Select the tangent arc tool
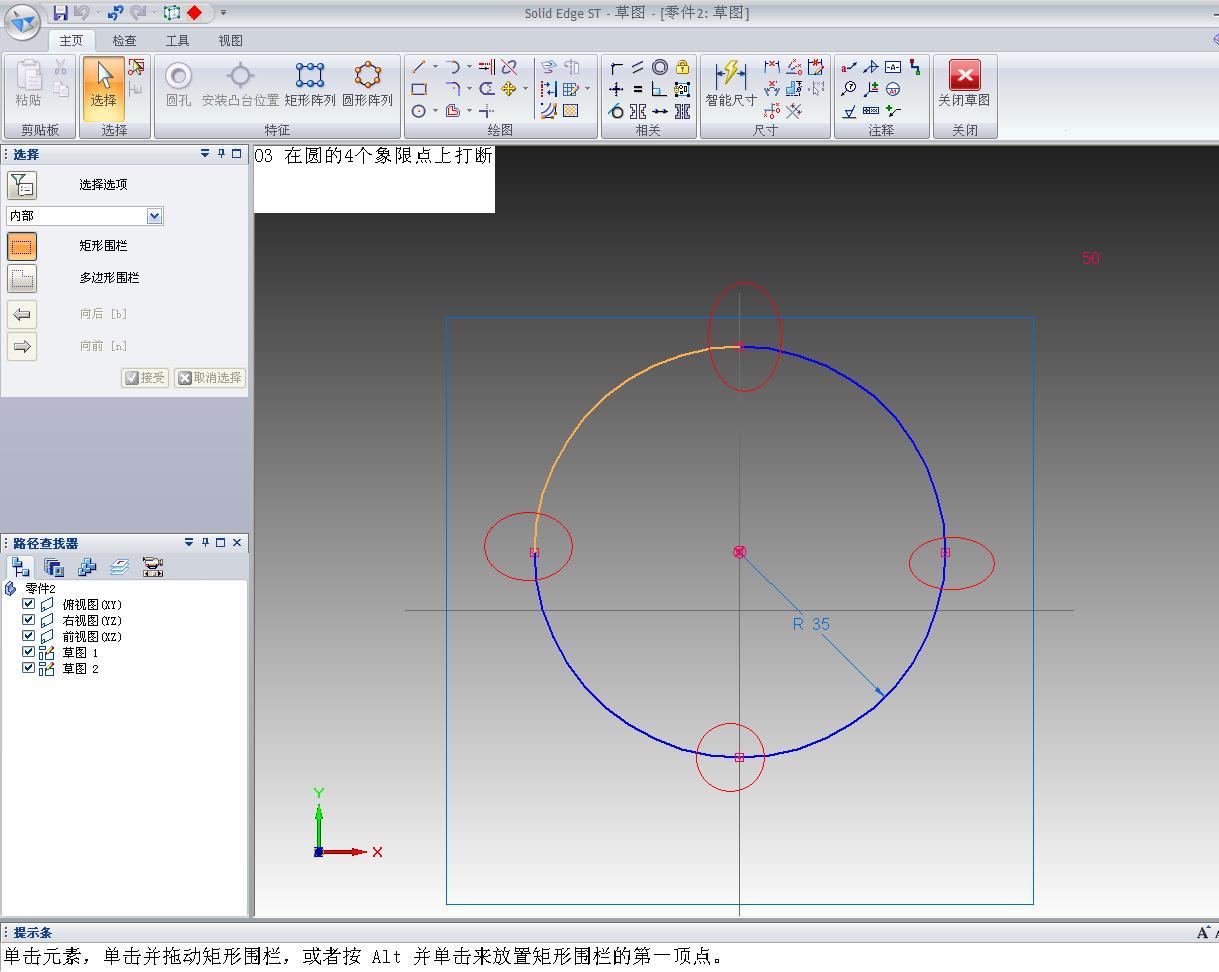This screenshot has width=1219, height=972. [453, 67]
